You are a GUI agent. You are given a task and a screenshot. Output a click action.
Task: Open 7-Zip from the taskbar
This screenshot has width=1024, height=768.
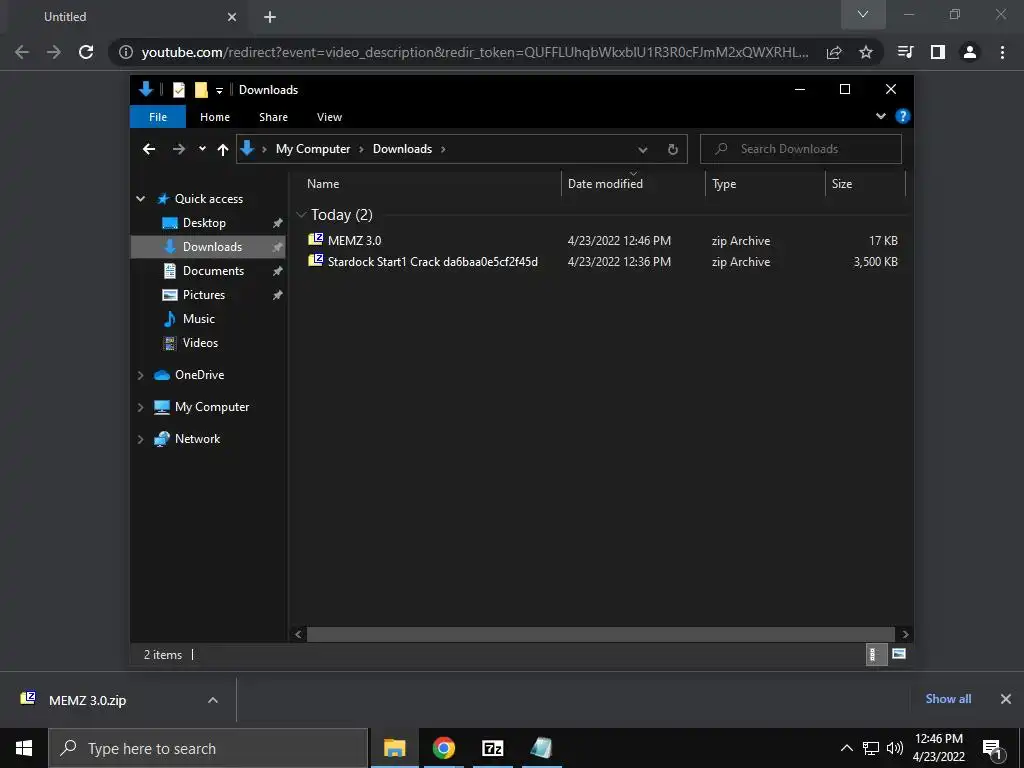pos(492,748)
